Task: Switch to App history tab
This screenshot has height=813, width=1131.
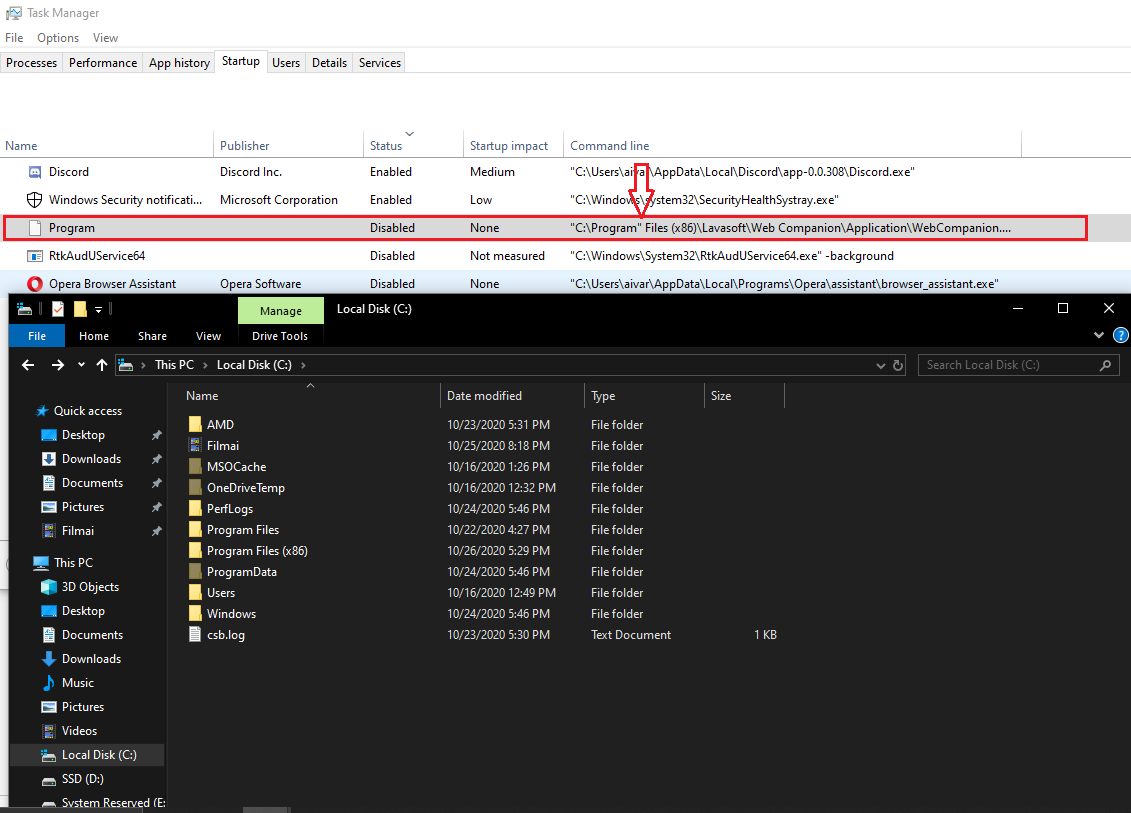Action: [x=179, y=63]
